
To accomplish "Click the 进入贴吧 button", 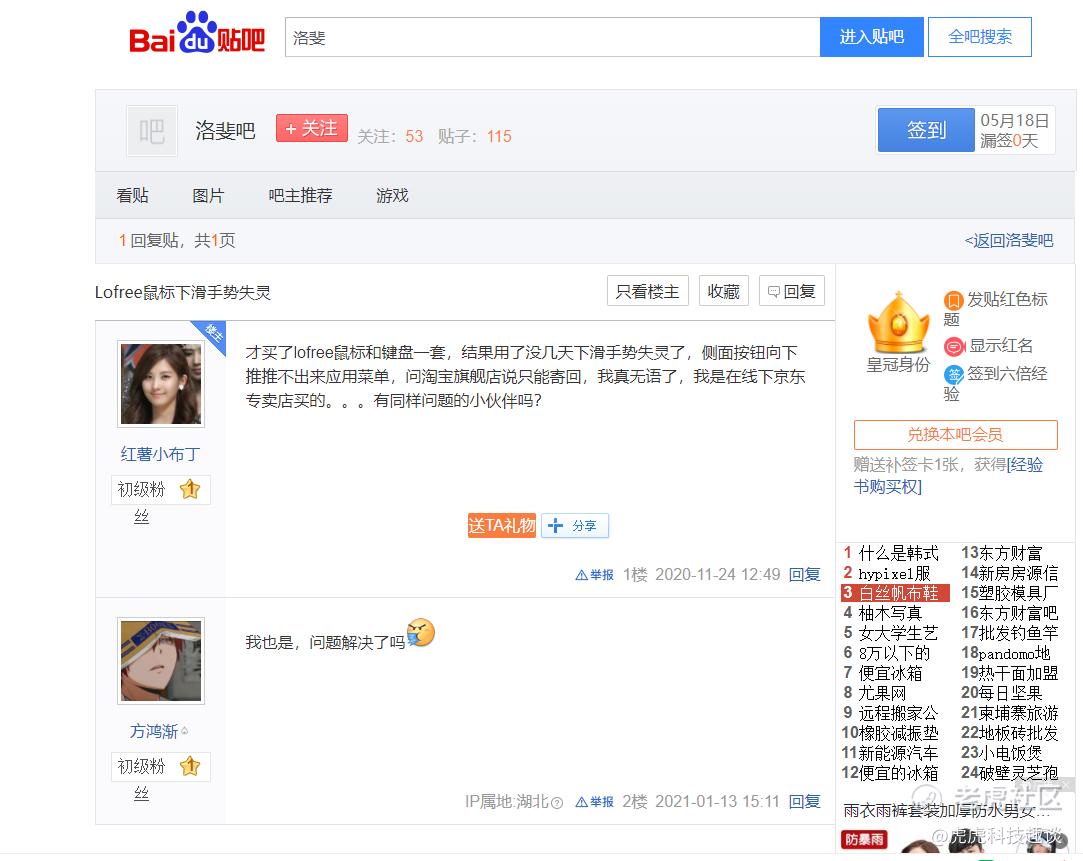I will [872, 37].
